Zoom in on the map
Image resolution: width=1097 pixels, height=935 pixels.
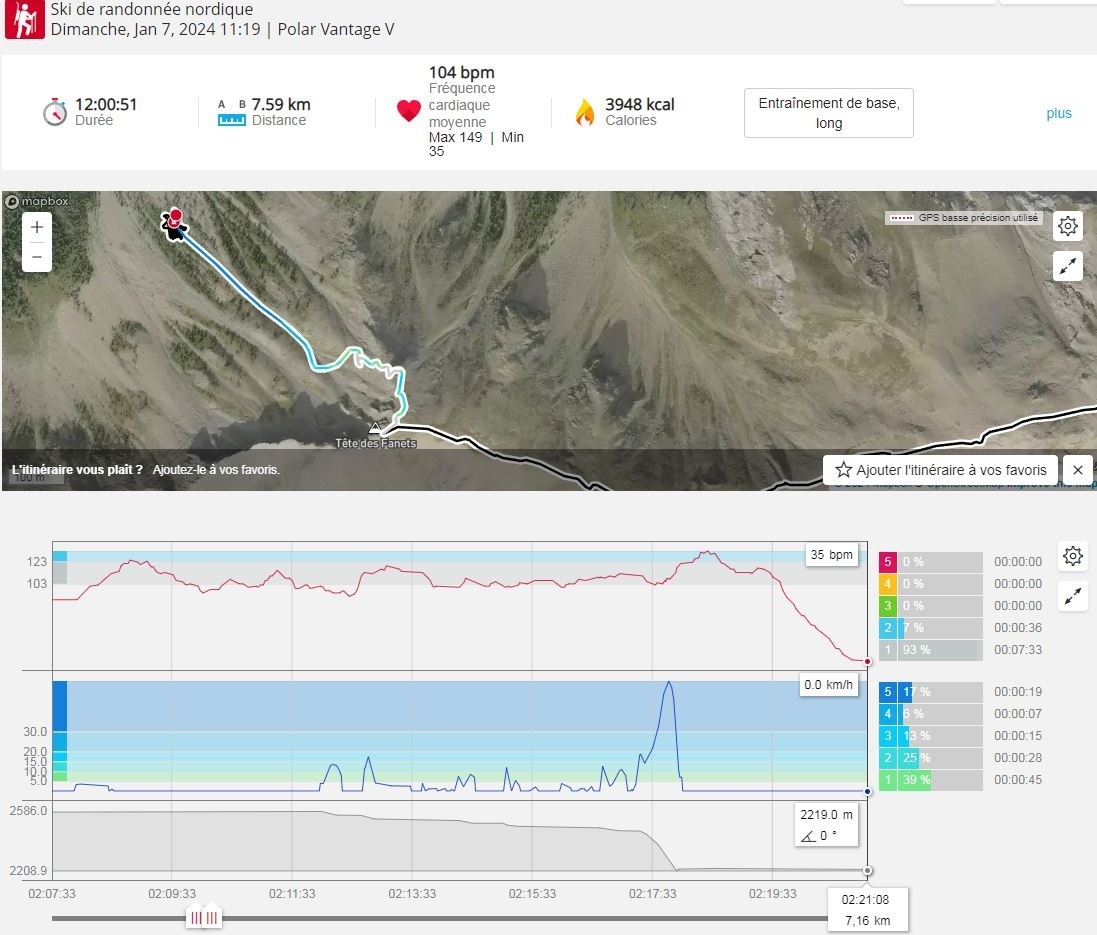click(37, 227)
